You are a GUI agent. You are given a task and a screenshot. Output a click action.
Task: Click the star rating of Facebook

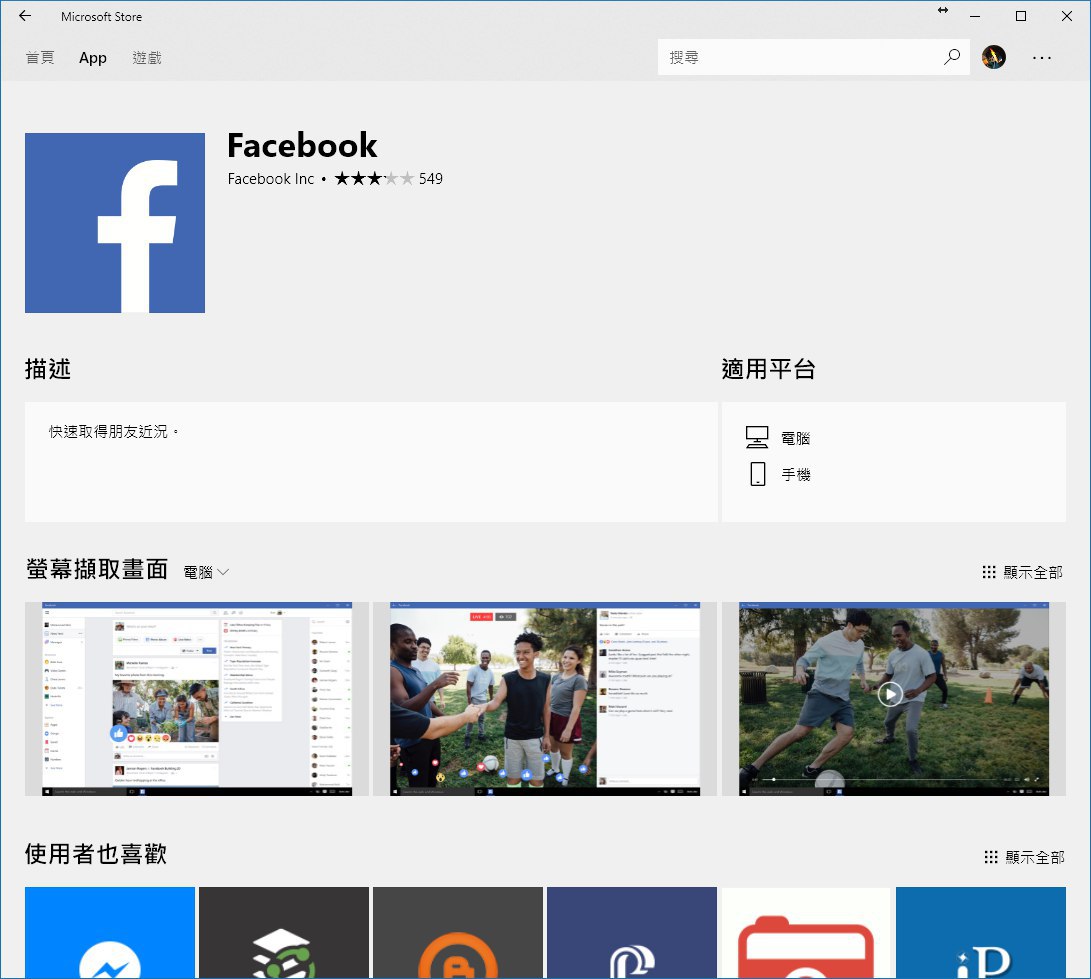click(374, 179)
